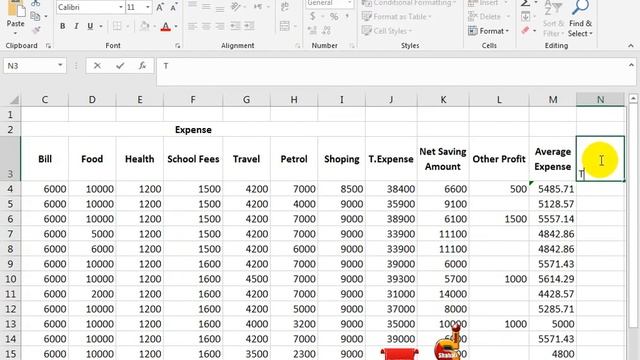Collapse the ribbon with the chevron

click(x=631, y=46)
